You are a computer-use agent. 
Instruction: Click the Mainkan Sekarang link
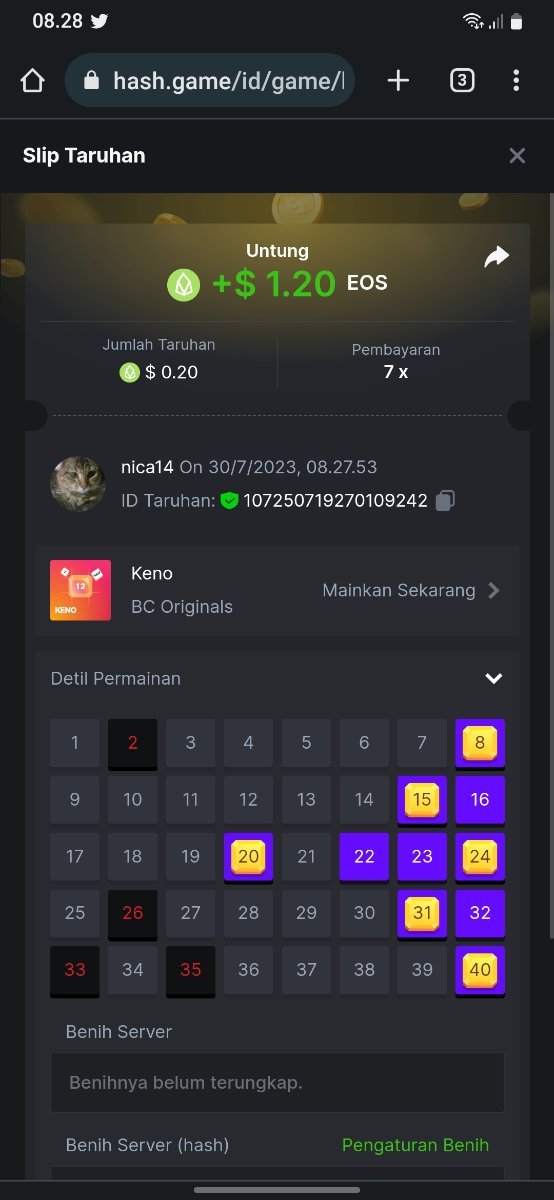pos(399,590)
